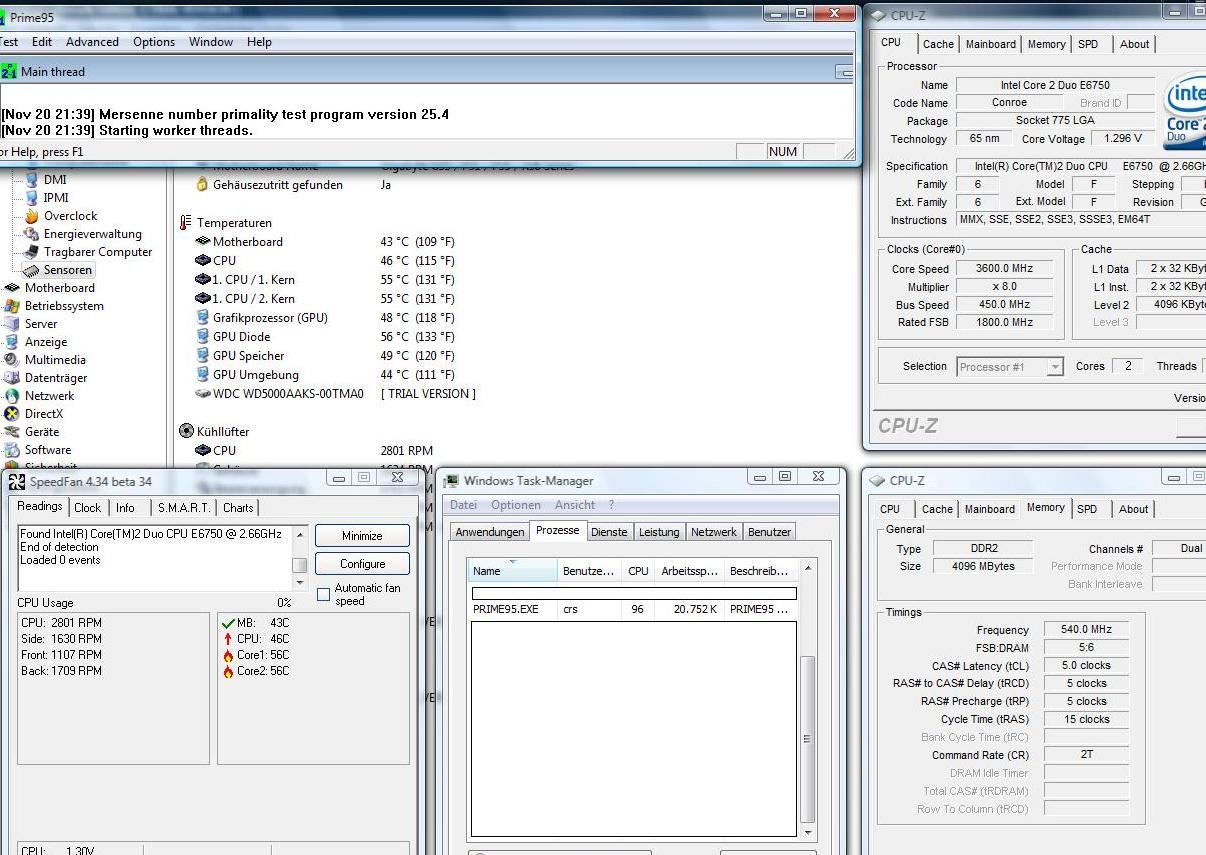Switch to SPD tab in upper CPU-Z
Image resolution: width=1206 pixels, height=855 pixels.
click(x=1088, y=44)
